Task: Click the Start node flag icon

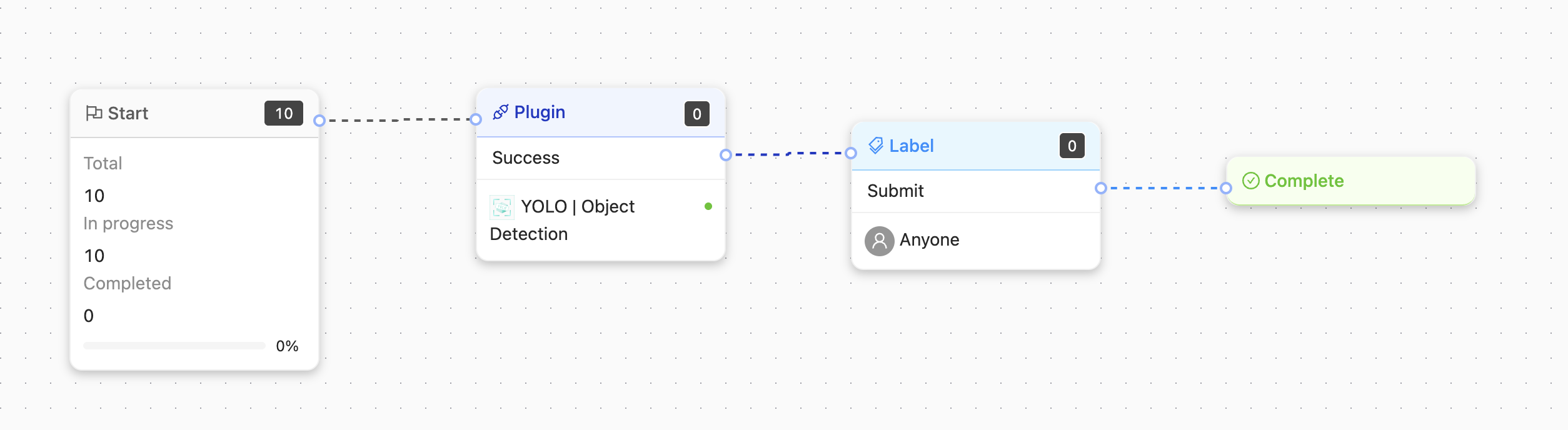Action: click(x=94, y=113)
